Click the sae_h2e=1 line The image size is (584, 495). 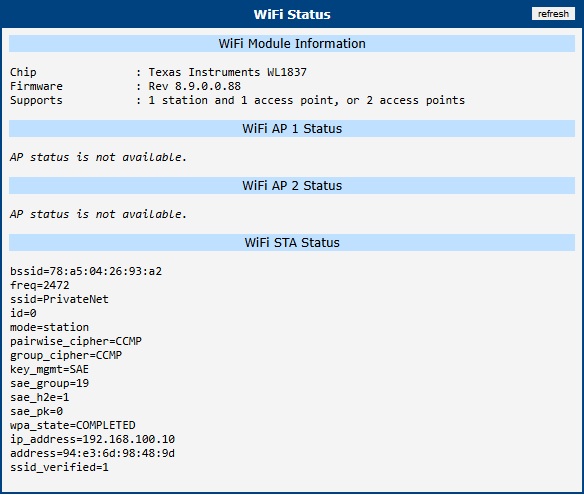(39, 397)
